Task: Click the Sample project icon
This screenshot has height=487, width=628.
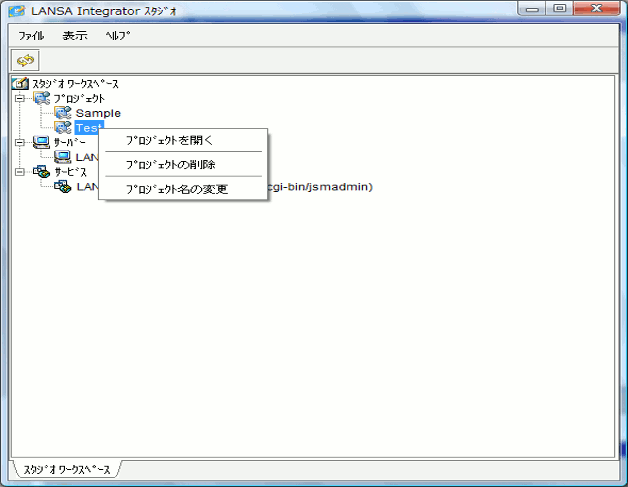Action: pos(63,113)
